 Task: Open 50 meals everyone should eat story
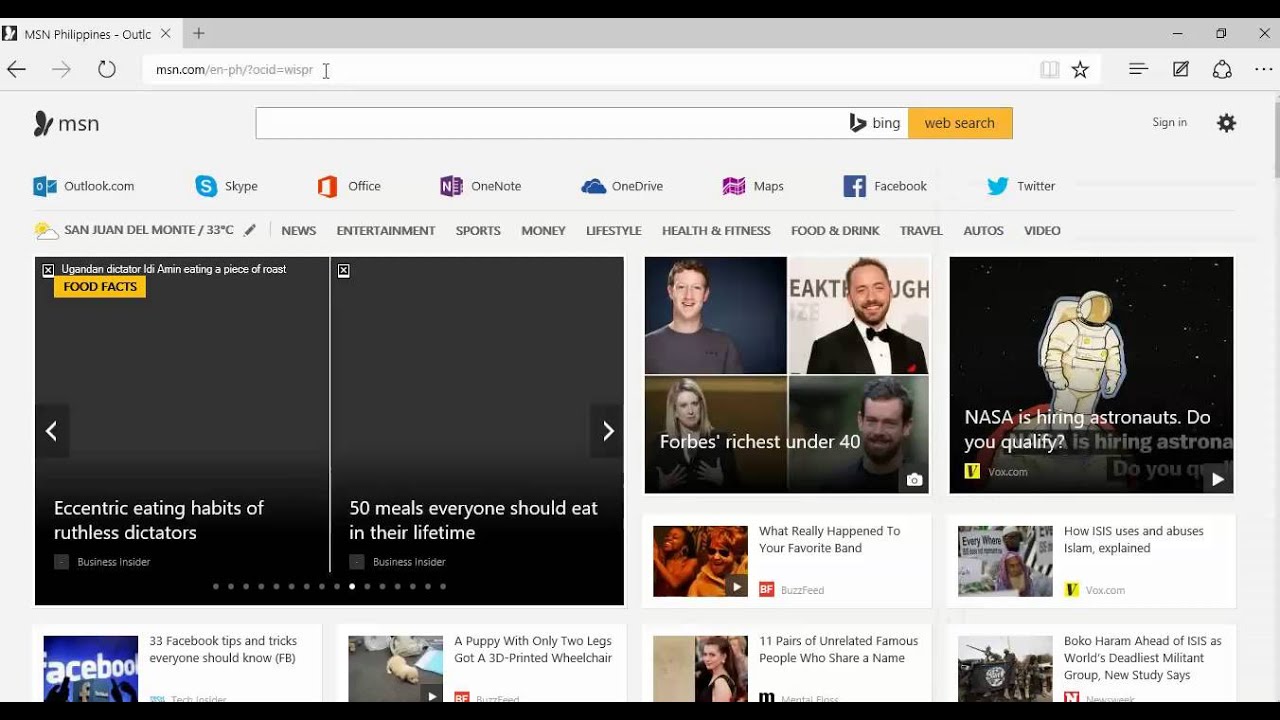(473, 520)
